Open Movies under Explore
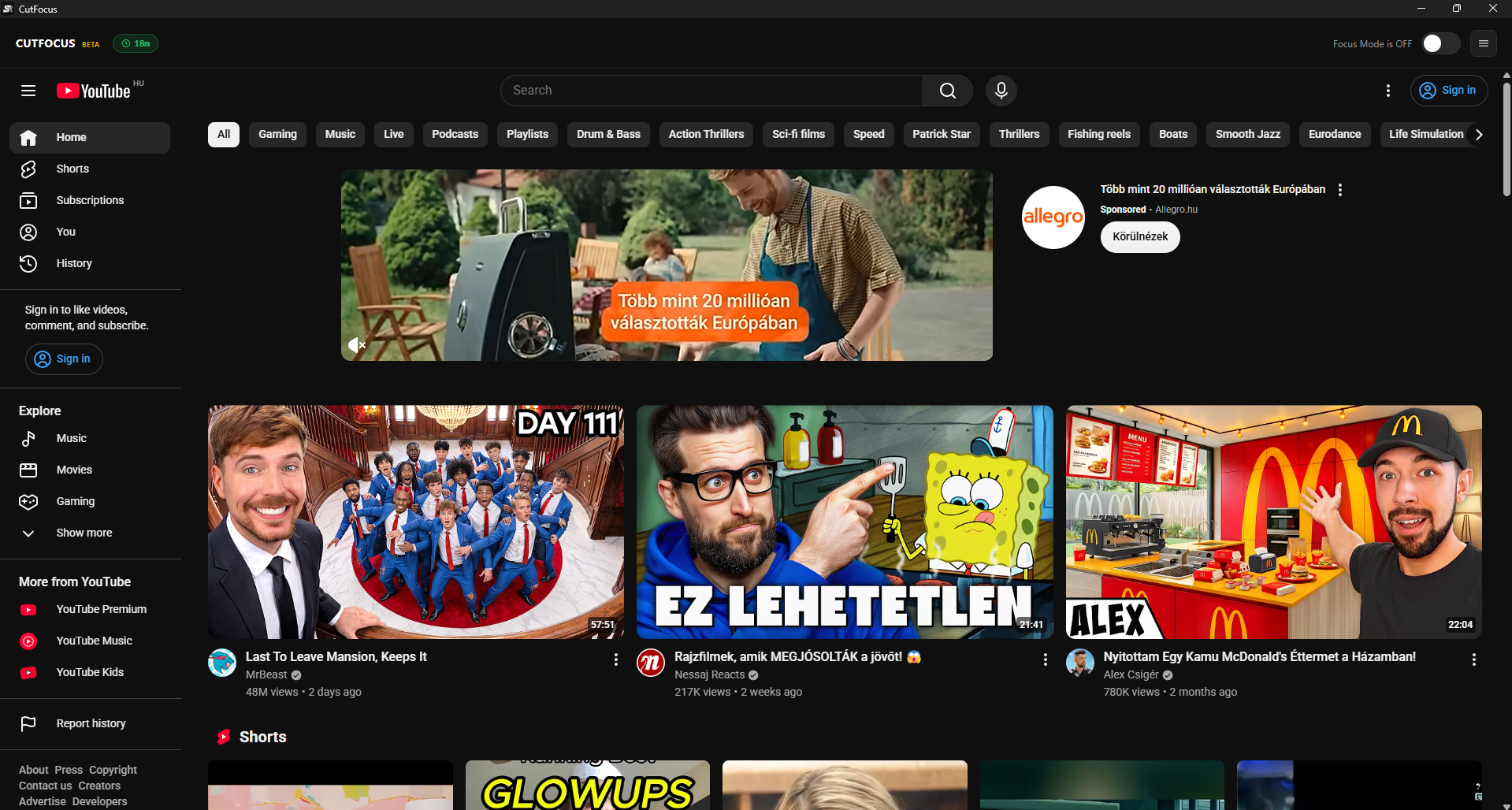The height and width of the screenshot is (810, 1512). [90, 470]
